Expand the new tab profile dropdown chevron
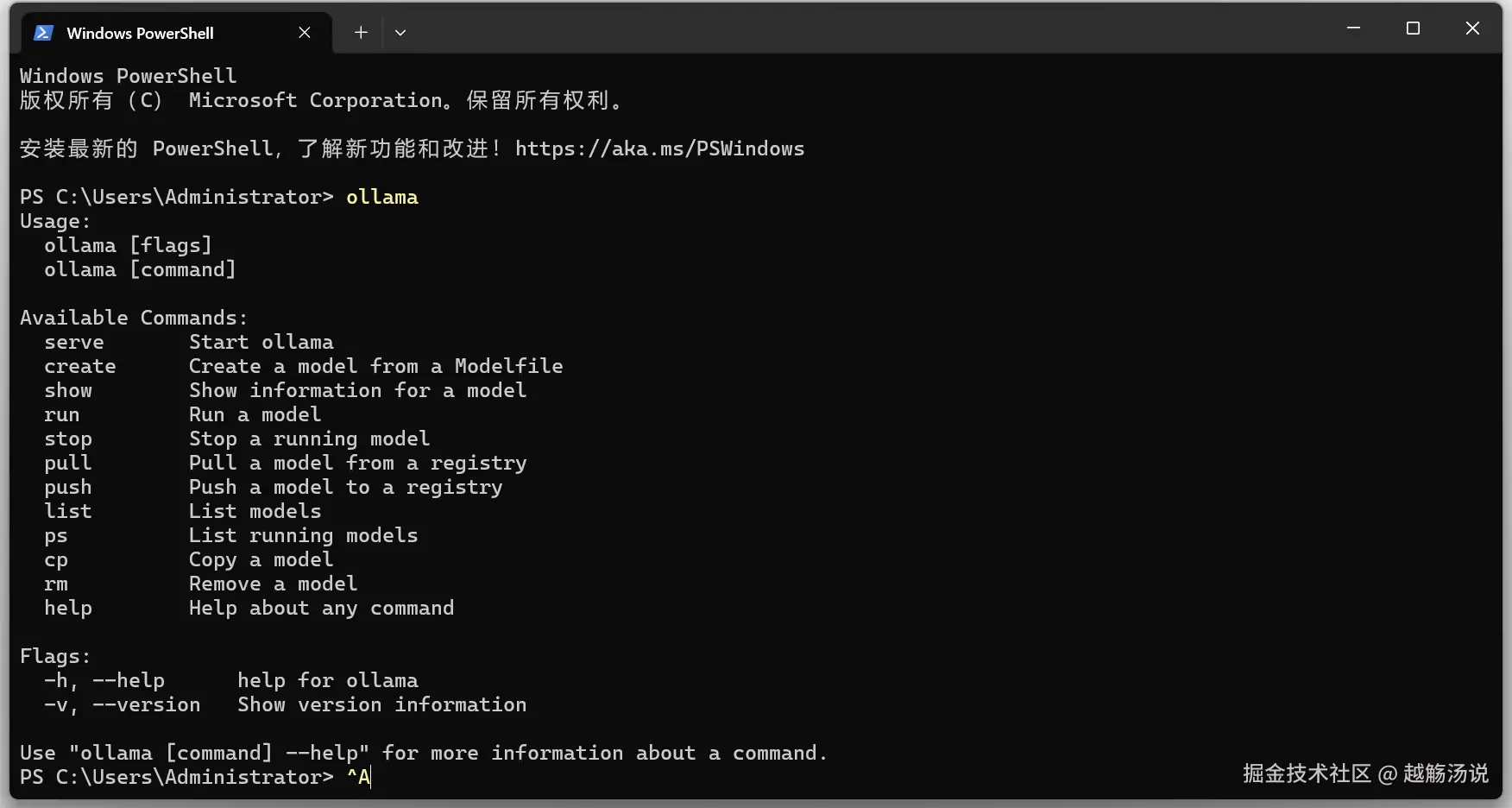This screenshot has width=1512, height=808. tap(400, 33)
